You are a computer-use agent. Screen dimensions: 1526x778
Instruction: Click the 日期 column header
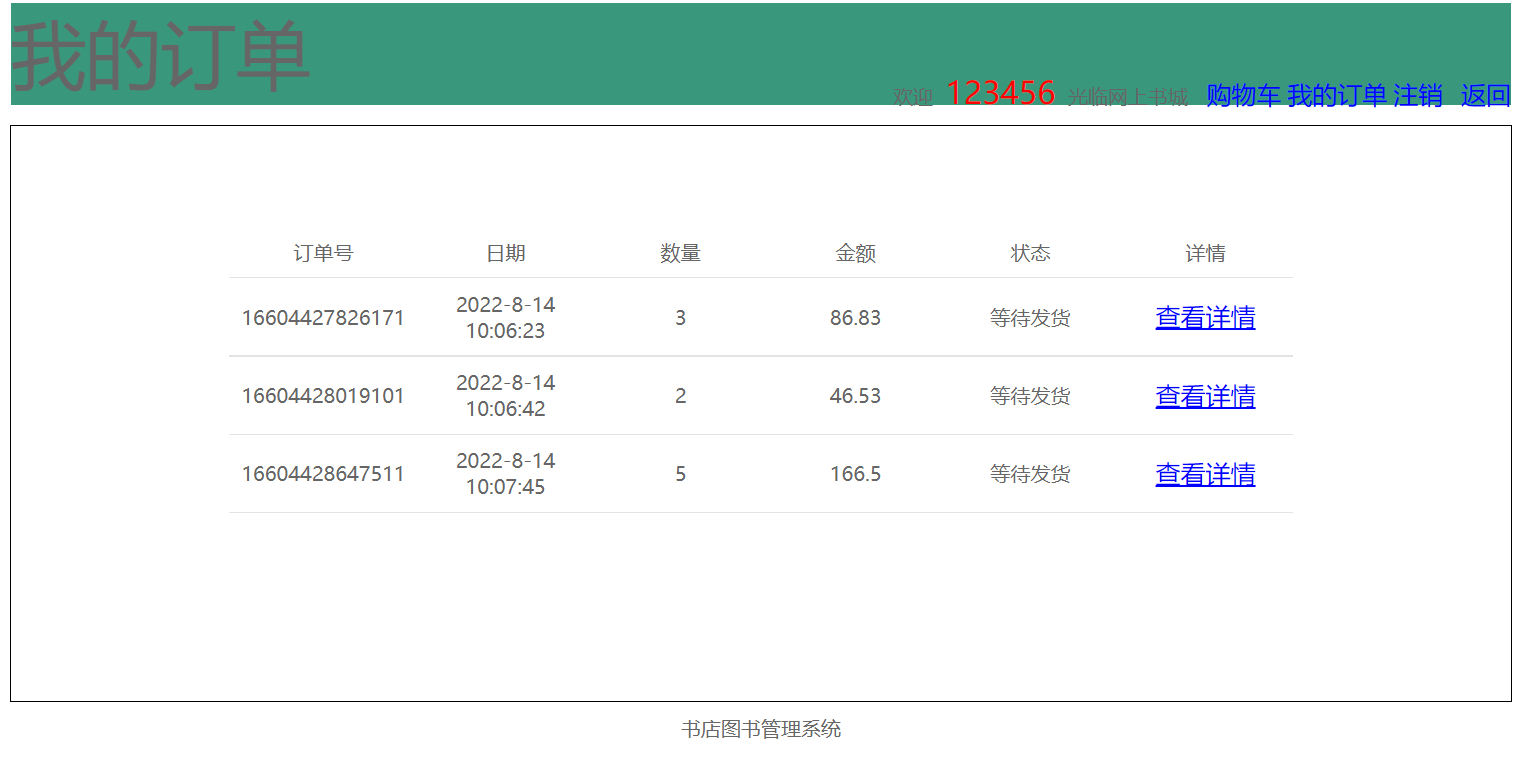(x=506, y=253)
